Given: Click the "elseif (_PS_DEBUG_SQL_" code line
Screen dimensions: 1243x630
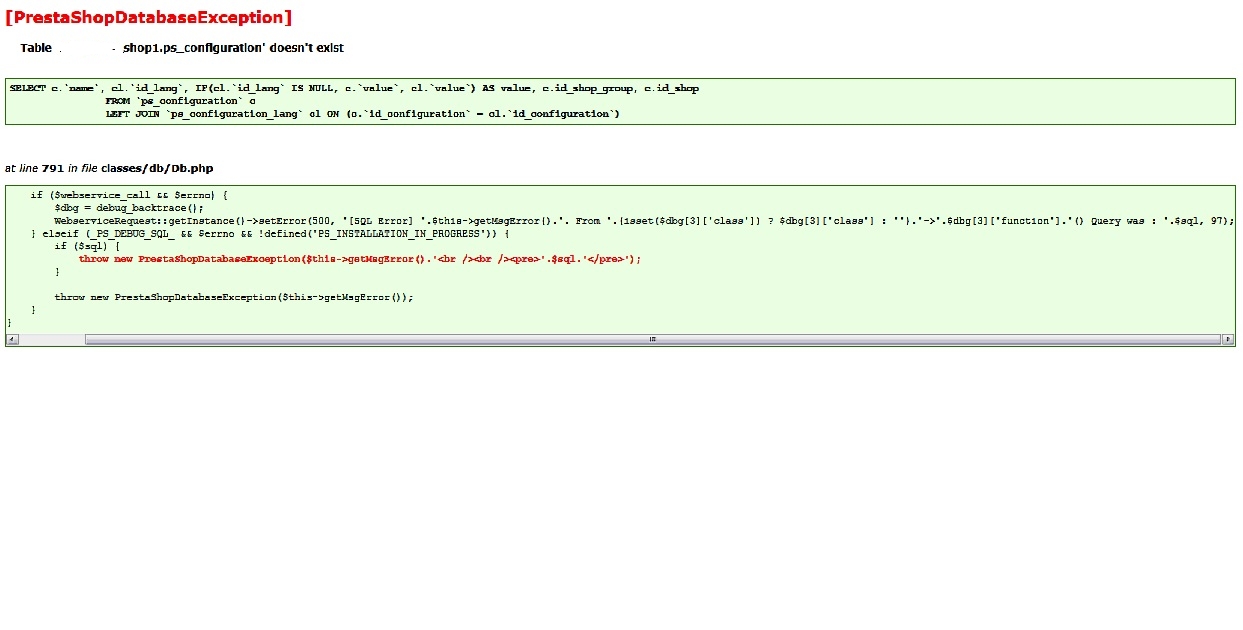Looking at the screenshot, I should pyautogui.click(x=270, y=234).
